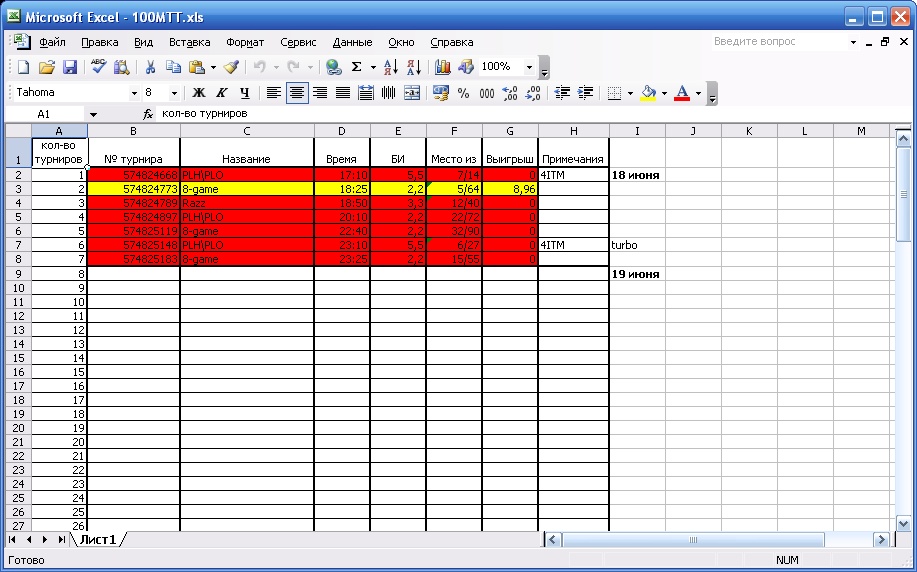Align text left
Screen dimensions: 917x572
coord(274,92)
